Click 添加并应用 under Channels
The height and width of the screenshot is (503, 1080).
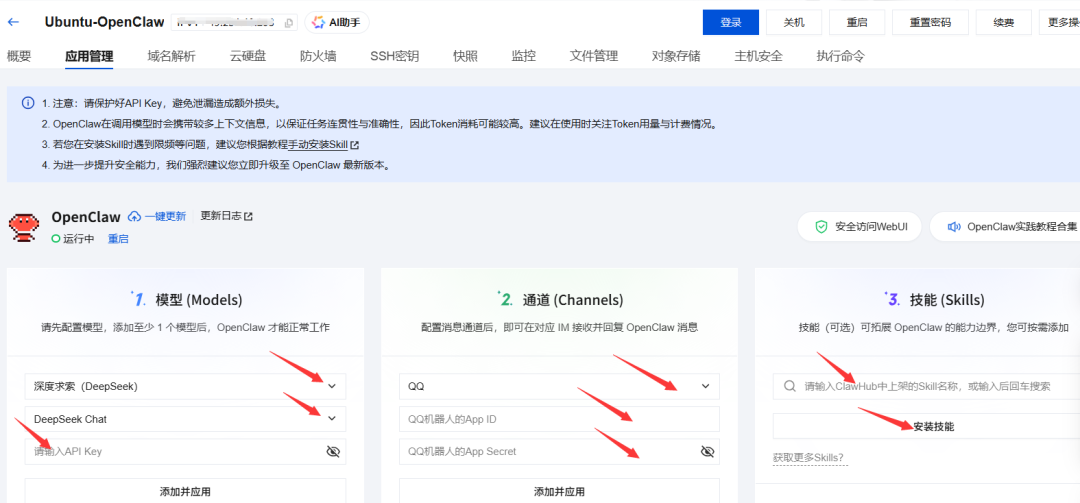[x=559, y=491]
